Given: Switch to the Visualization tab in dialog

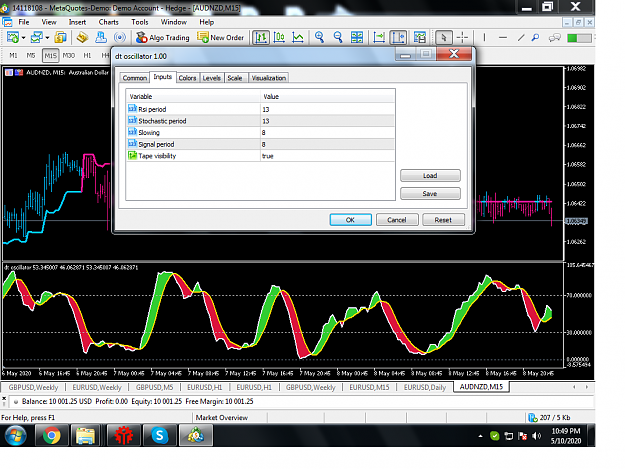Looking at the screenshot, I should 269,78.
